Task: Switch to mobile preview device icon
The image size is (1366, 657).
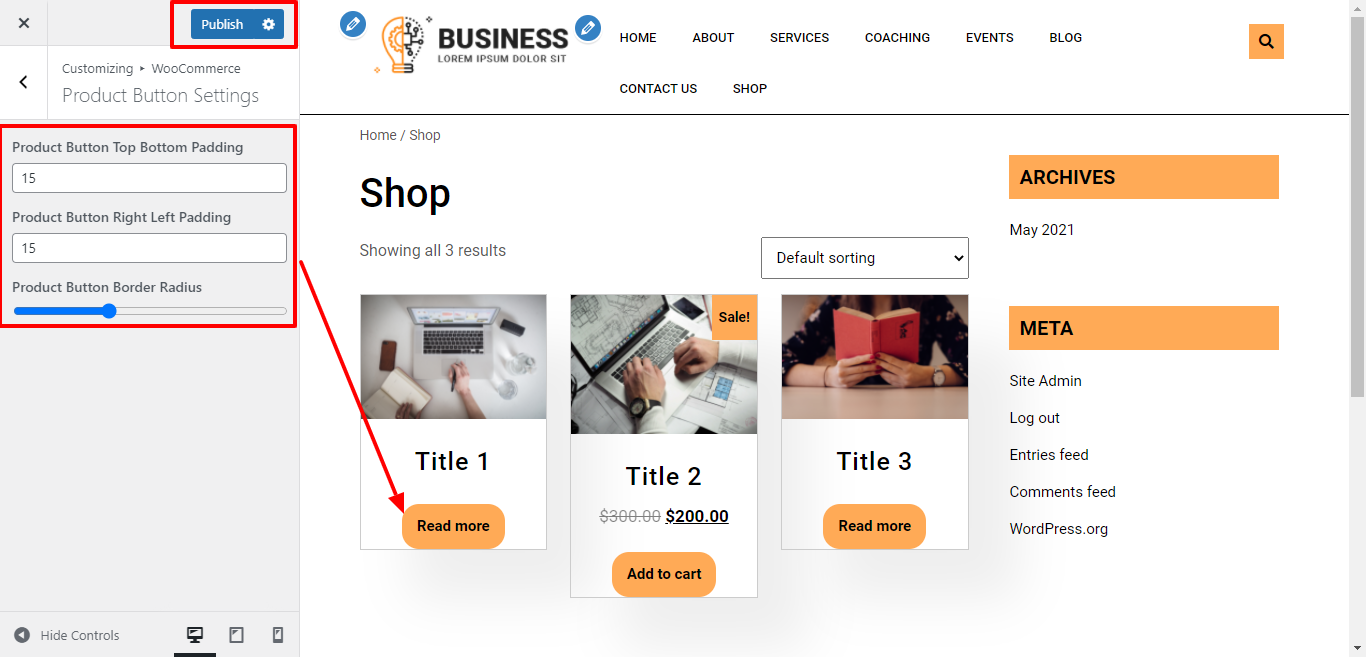Action: (x=278, y=635)
